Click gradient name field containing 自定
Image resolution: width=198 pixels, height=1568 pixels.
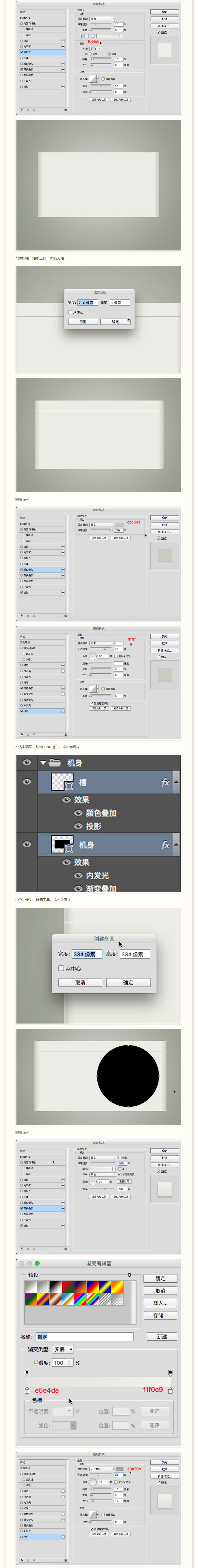[x=84, y=1336]
